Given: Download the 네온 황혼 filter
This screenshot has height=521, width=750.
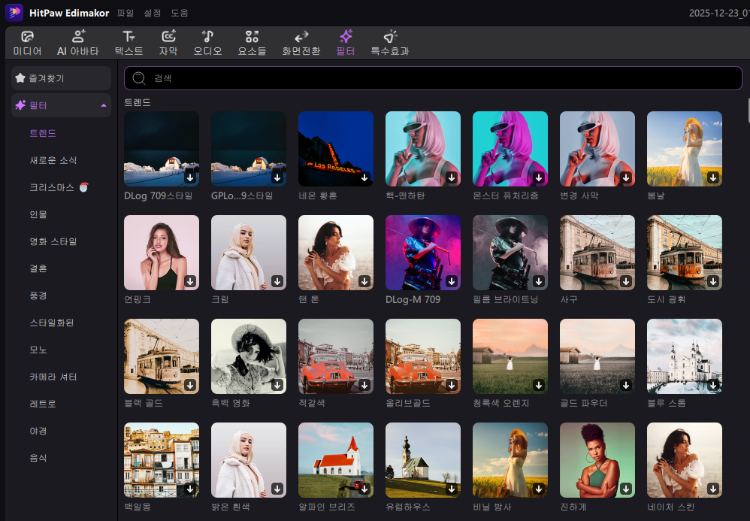Looking at the screenshot, I should [364, 177].
